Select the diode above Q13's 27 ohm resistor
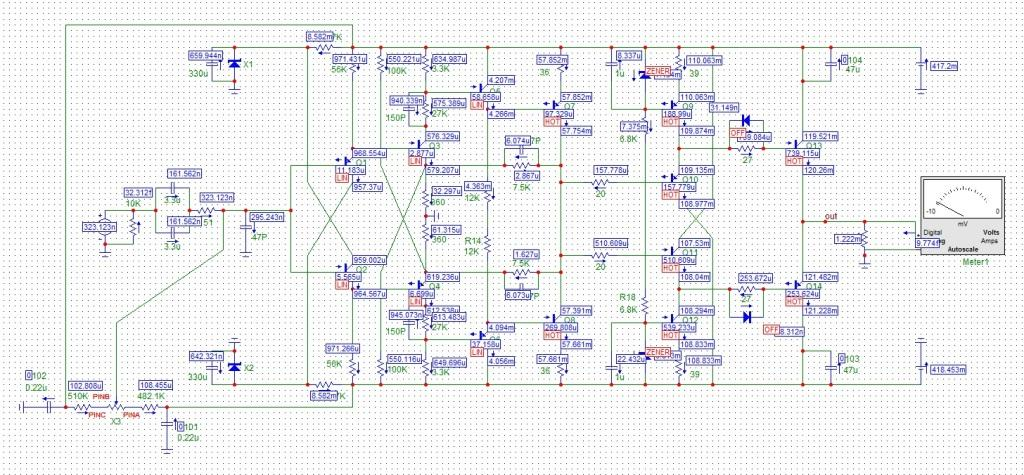 [x=746, y=122]
